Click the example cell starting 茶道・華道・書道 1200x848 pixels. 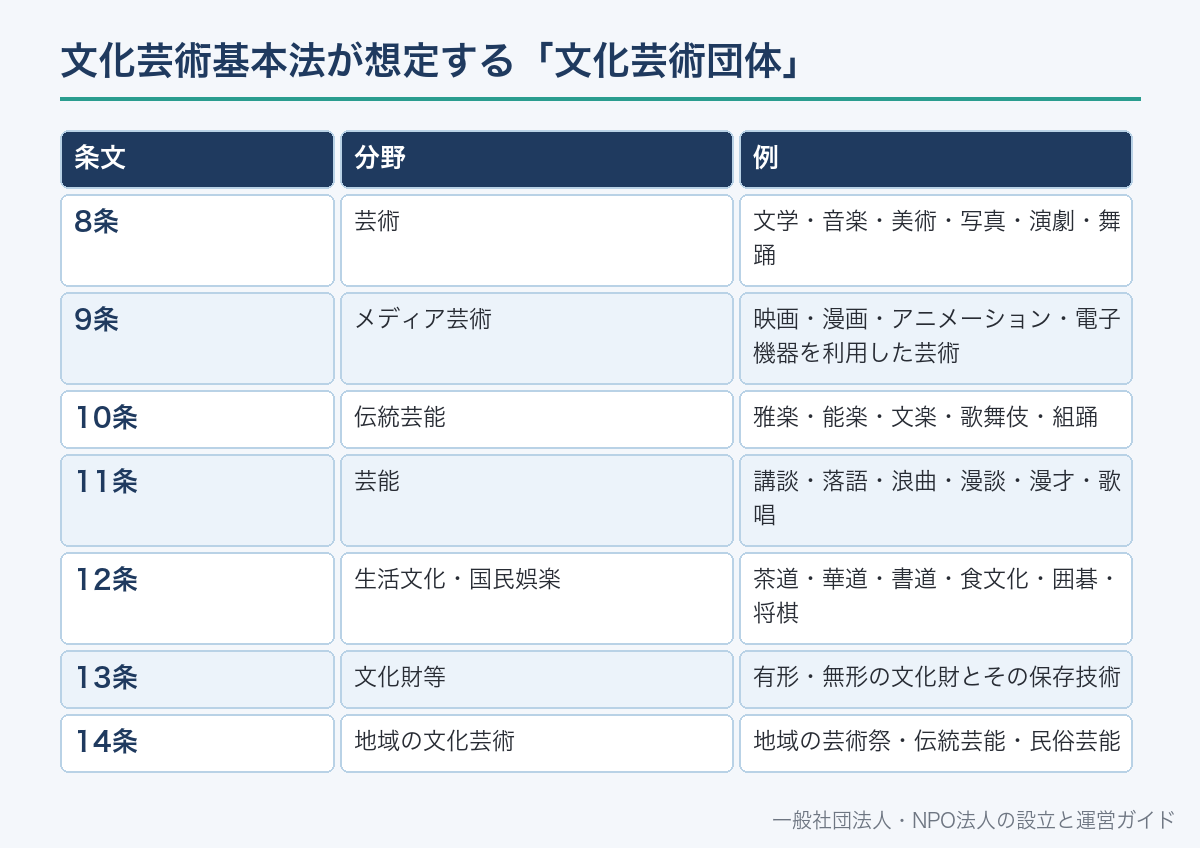936,598
